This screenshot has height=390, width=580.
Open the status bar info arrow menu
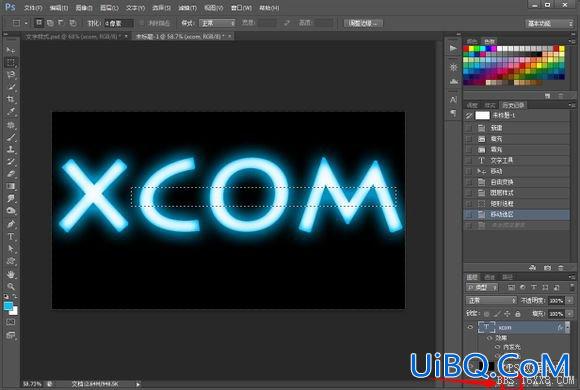point(138,384)
